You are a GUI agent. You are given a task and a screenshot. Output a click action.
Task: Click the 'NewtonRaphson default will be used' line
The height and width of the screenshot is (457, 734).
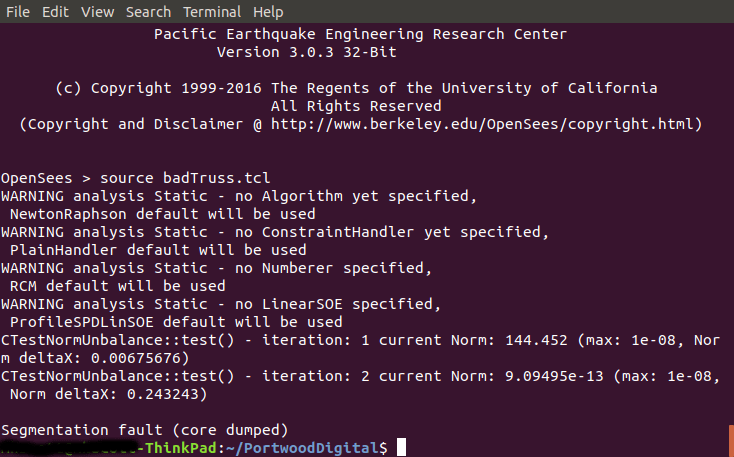[162, 214]
